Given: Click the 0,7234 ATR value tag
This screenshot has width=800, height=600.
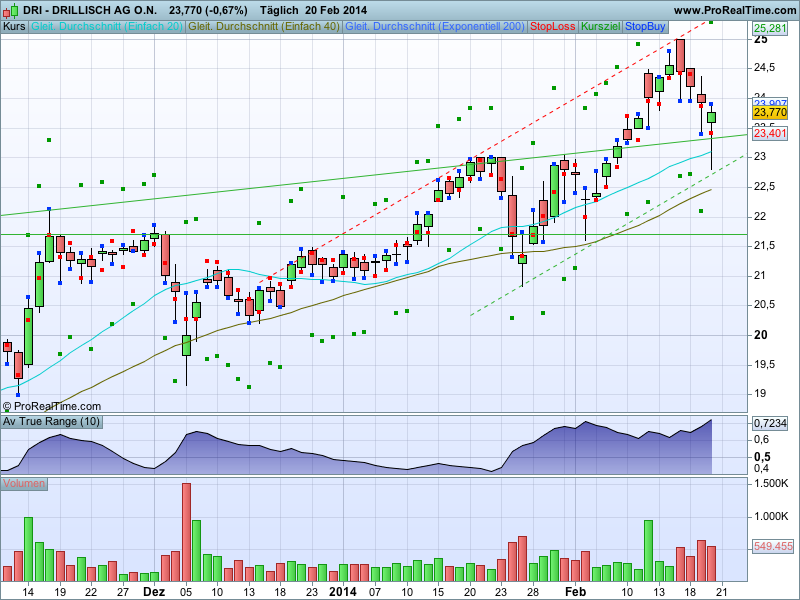Looking at the screenshot, I should [x=770, y=423].
